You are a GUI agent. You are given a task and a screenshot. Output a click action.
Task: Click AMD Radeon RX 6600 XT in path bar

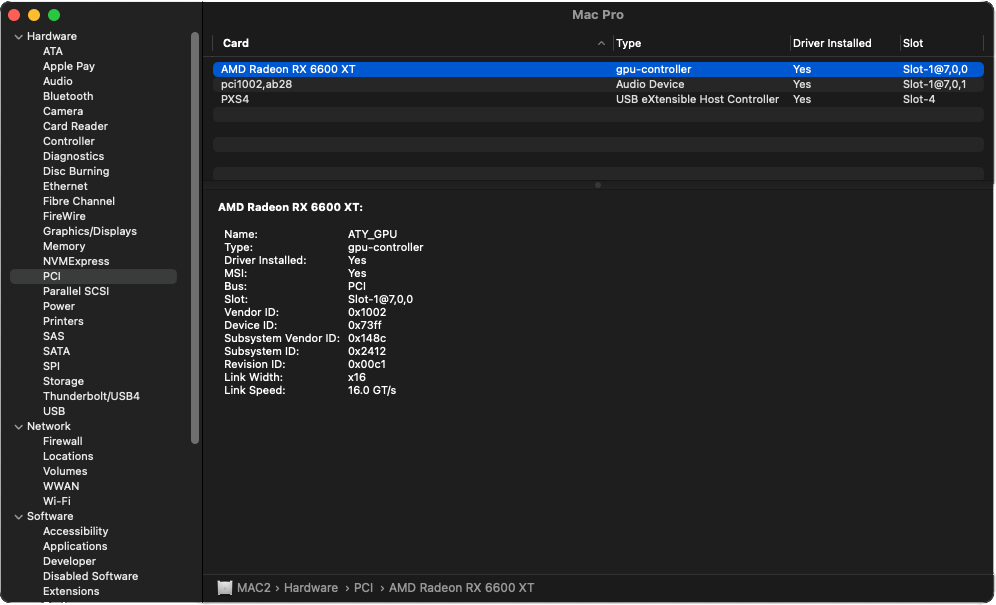[x=461, y=588]
